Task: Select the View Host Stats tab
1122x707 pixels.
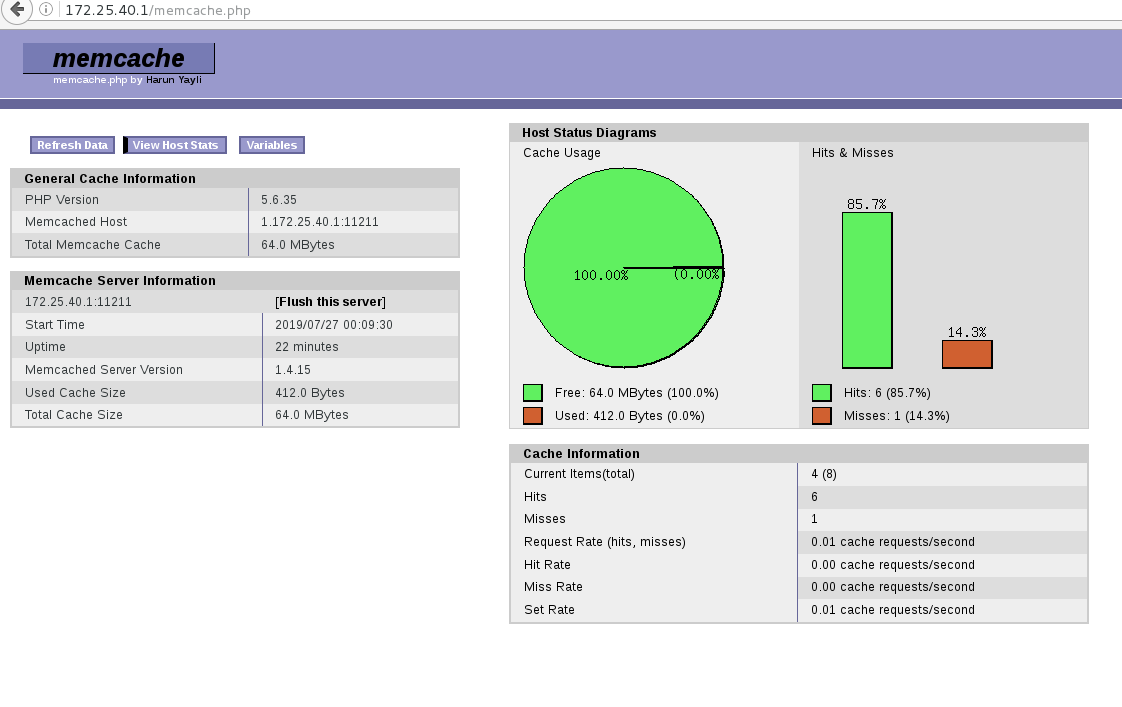Action: [175, 145]
